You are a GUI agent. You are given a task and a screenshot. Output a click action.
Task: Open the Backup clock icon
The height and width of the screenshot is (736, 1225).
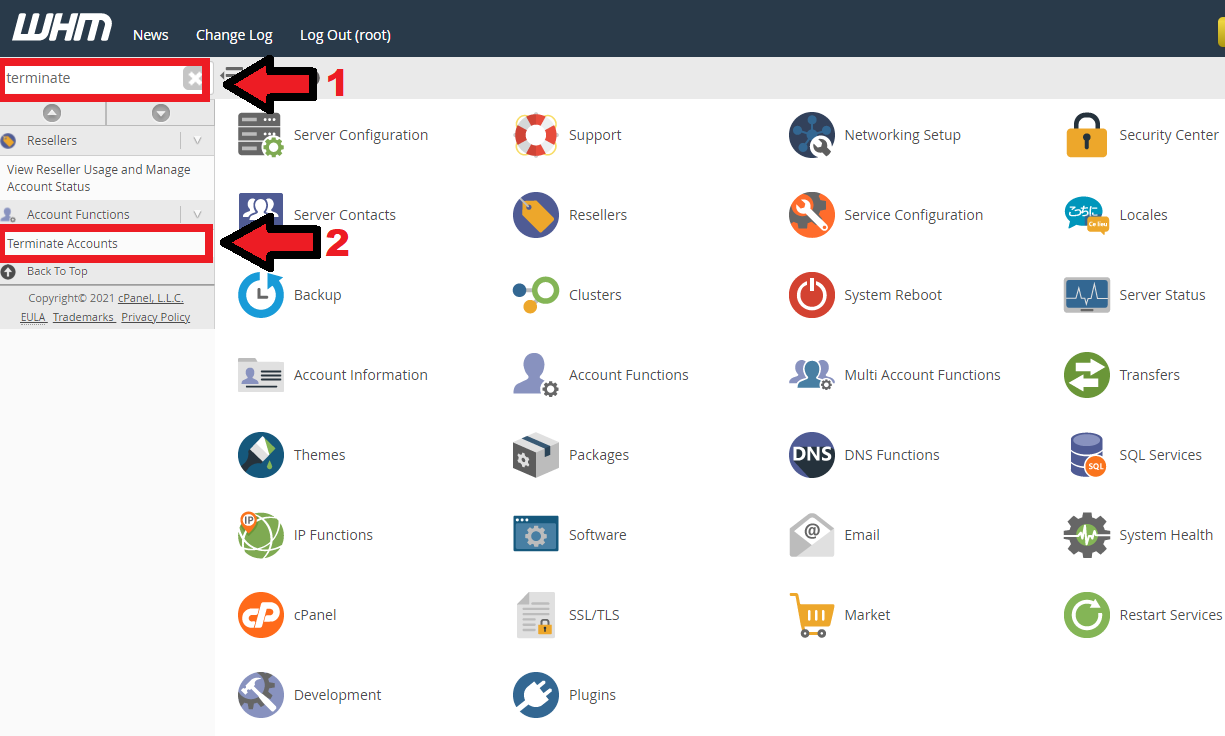point(260,295)
